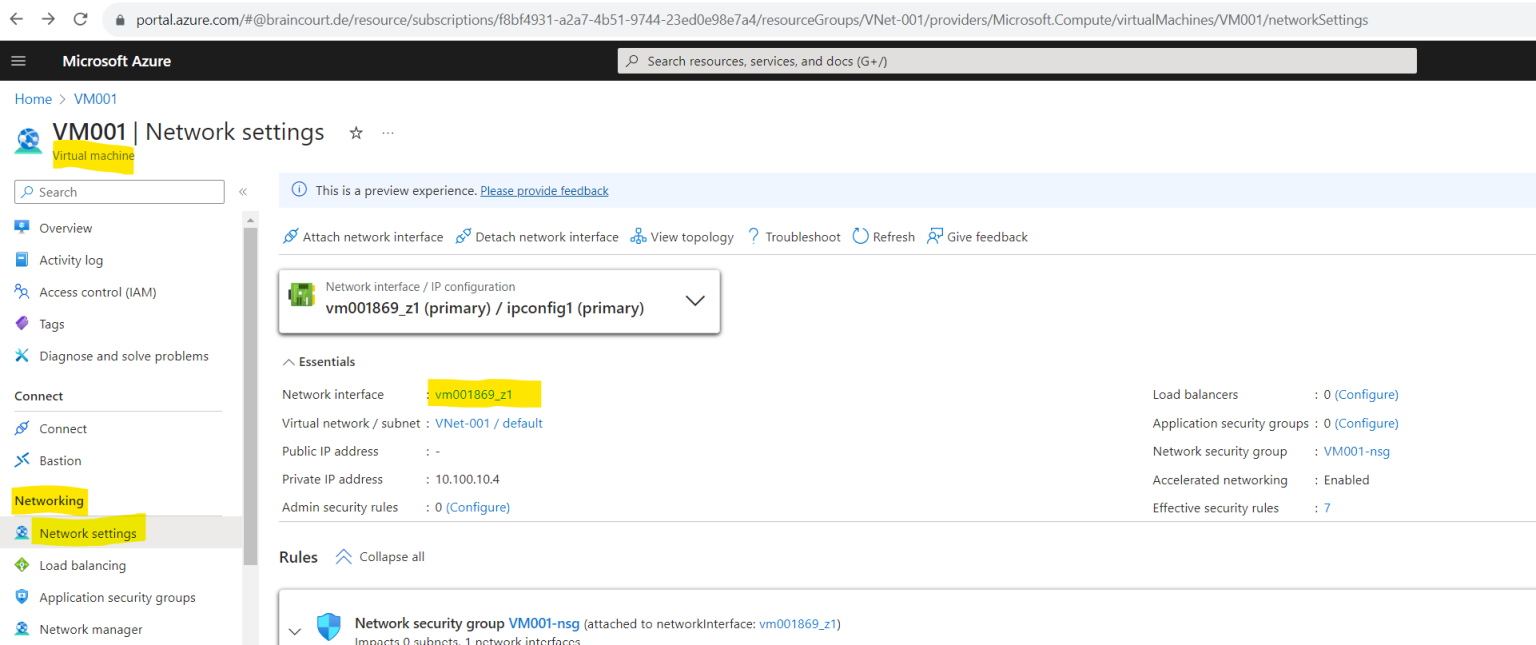This screenshot has width=1536, height=645.
Task: Open vm001869_z1 network interface link in Essentials
Action: click(474, 394)
